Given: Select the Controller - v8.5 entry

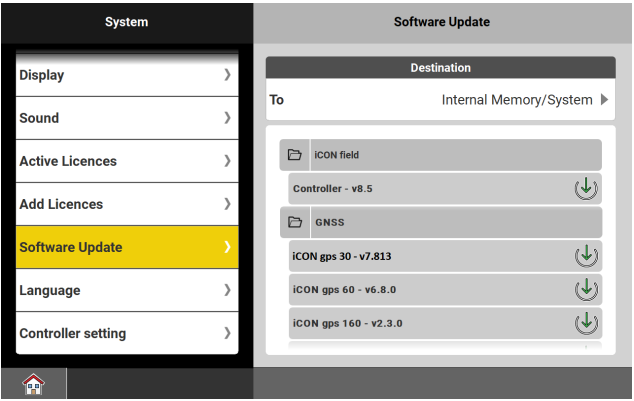Looking at the screenshot, I should click(x=420, y=188).
